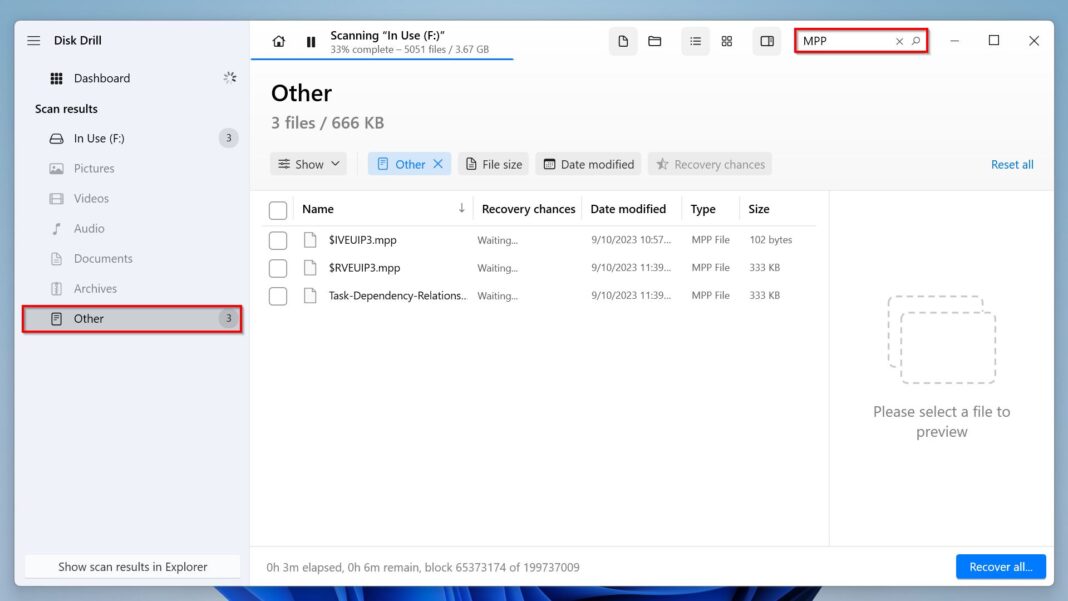Pause the In Use (F:) scan
The height and width of the screenshot is (601, 1068).
(x=310, y=41)
